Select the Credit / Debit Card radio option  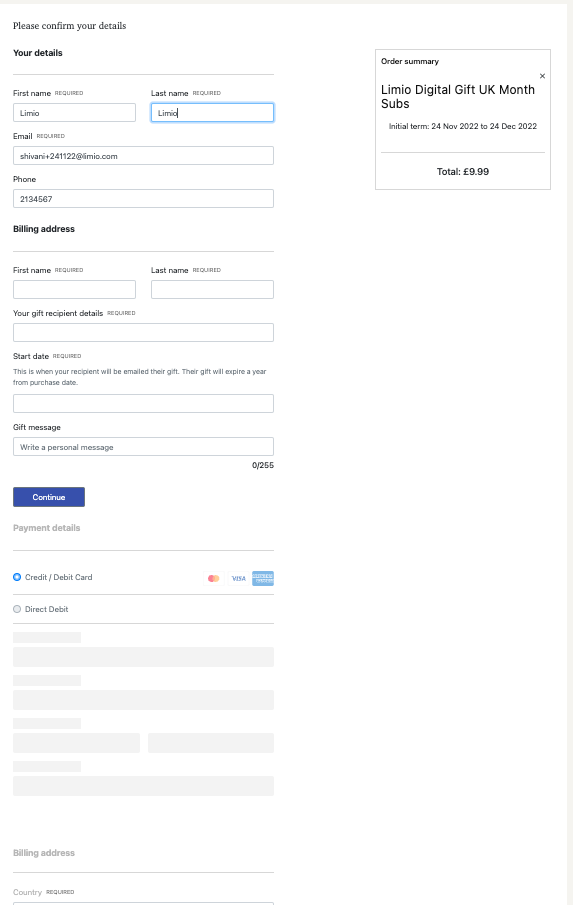[17, 577]
